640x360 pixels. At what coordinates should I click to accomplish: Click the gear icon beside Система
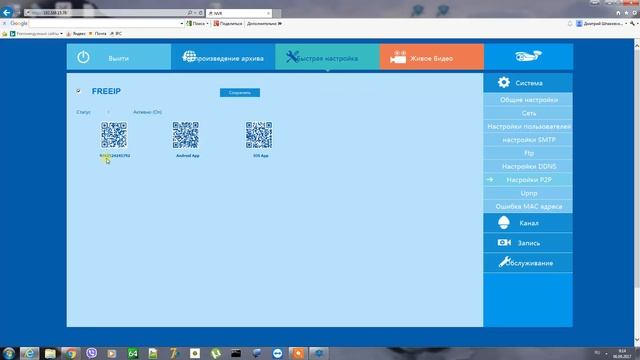coord(504,82)
